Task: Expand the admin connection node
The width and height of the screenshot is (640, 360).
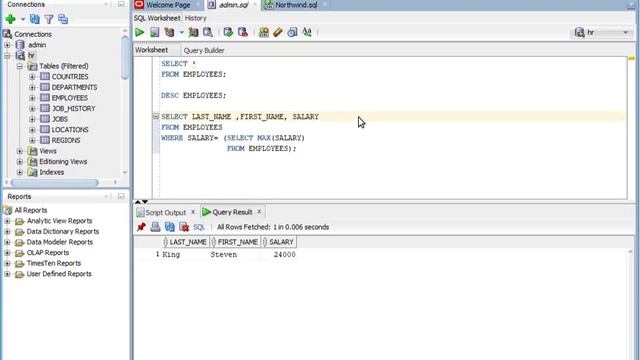Action: point(7,45)
